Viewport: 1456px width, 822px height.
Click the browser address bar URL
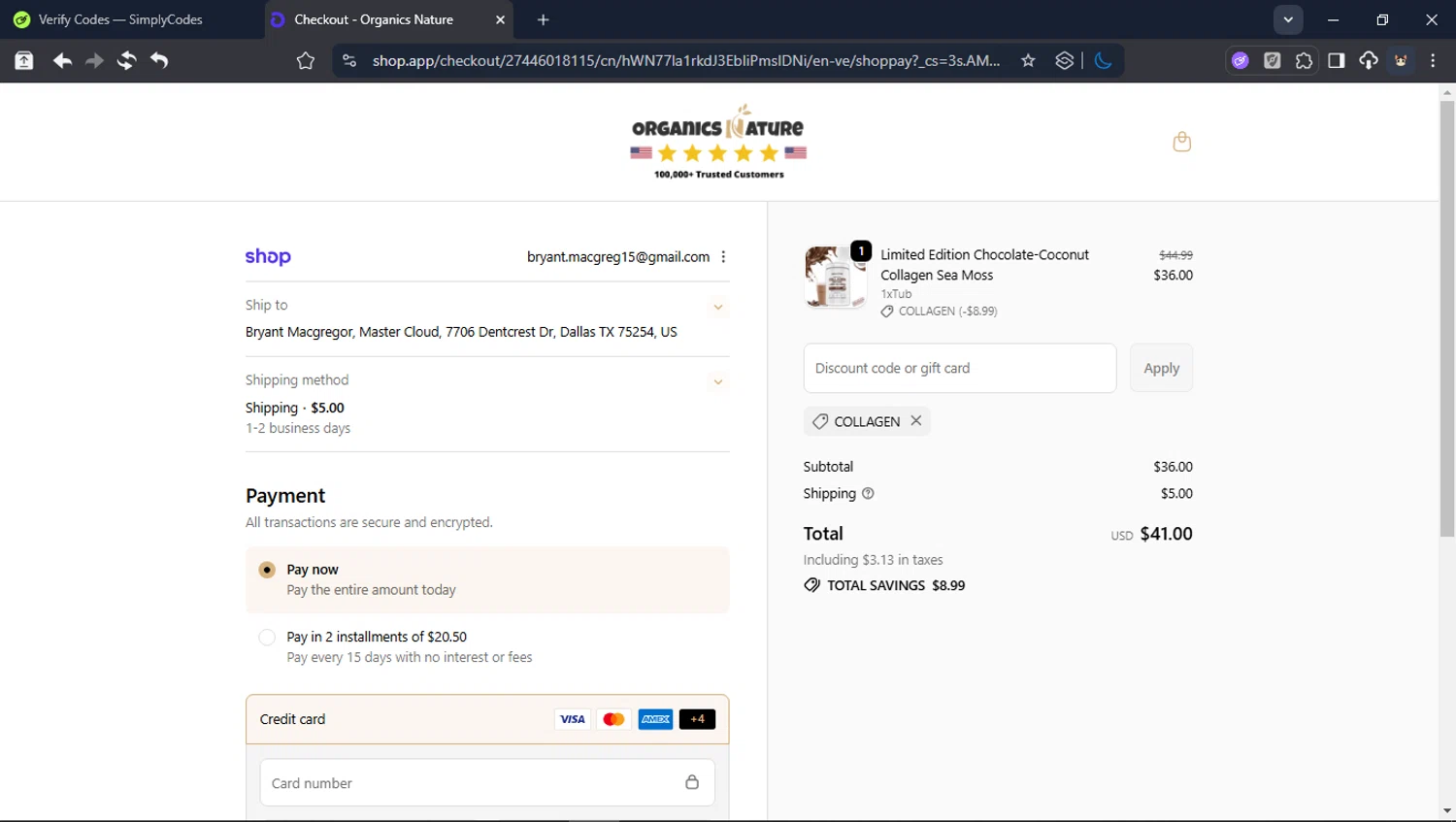pos(686,60)
